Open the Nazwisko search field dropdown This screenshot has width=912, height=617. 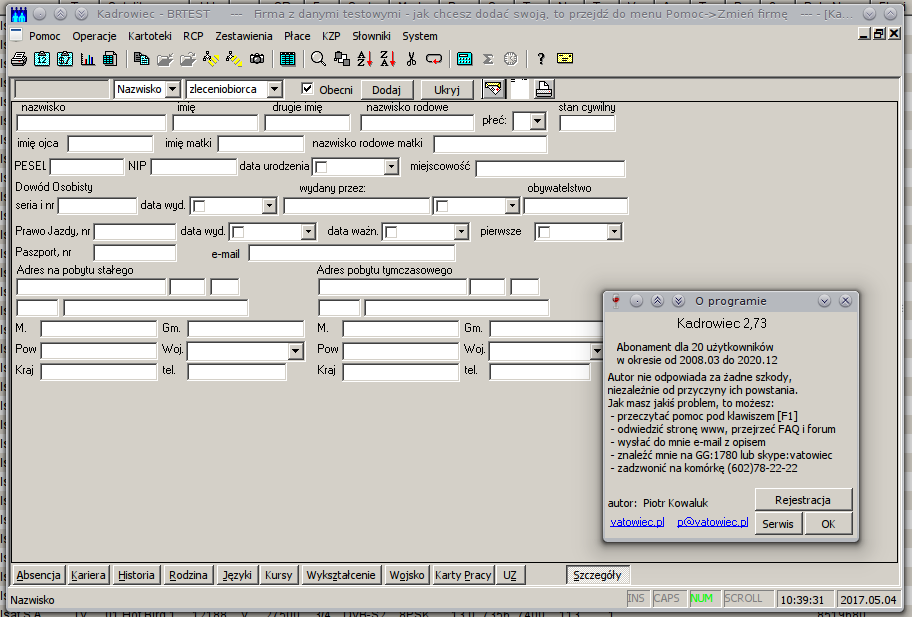point(173,90)
